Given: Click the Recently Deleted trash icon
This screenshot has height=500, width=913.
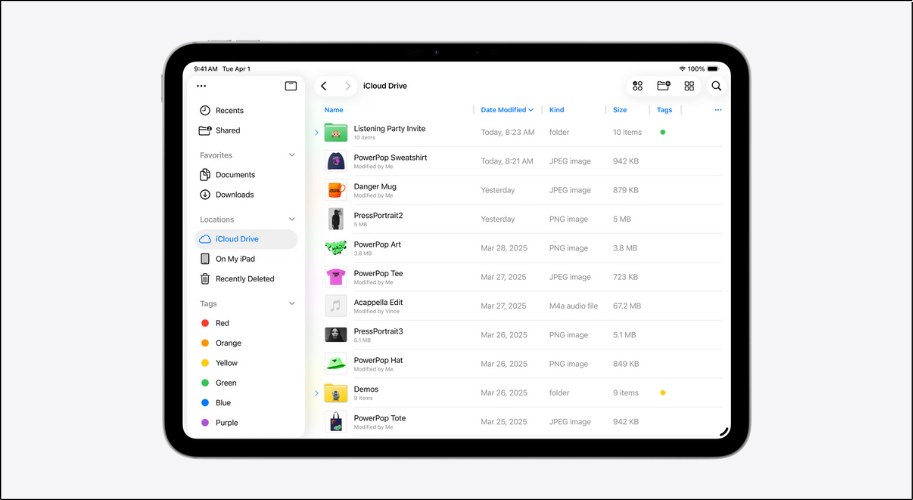Looking at the screenshot, I should click(205, 279).
